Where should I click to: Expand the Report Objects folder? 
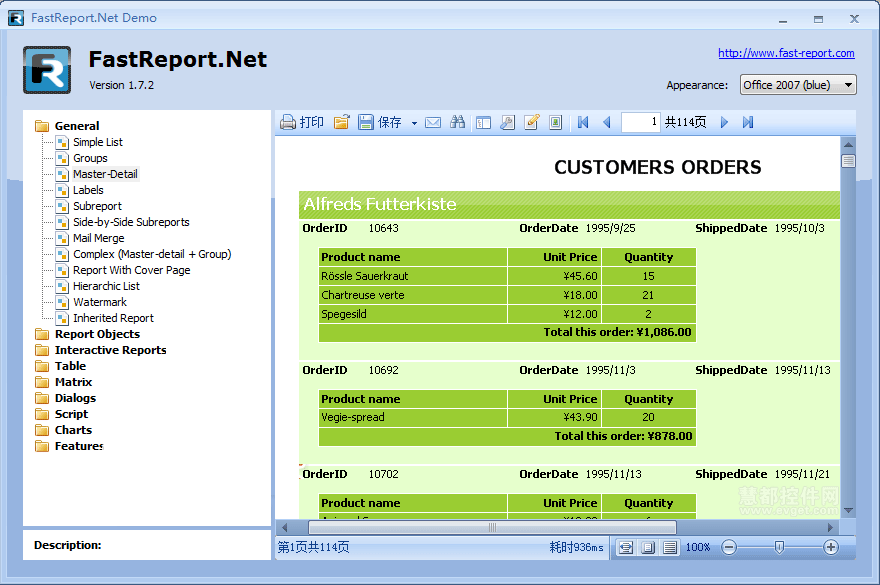pos(42,334)
